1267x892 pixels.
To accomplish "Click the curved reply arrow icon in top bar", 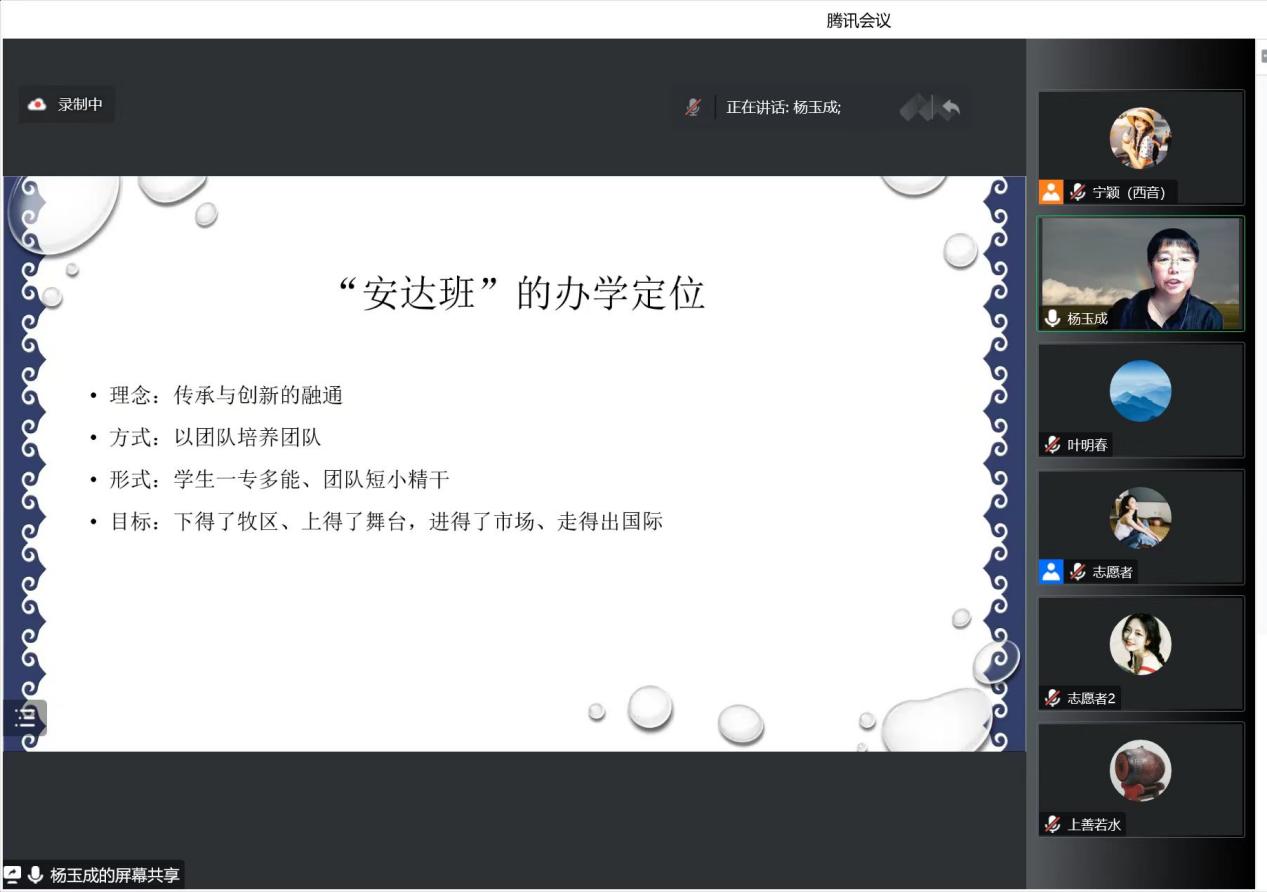I will pos(950,108).
